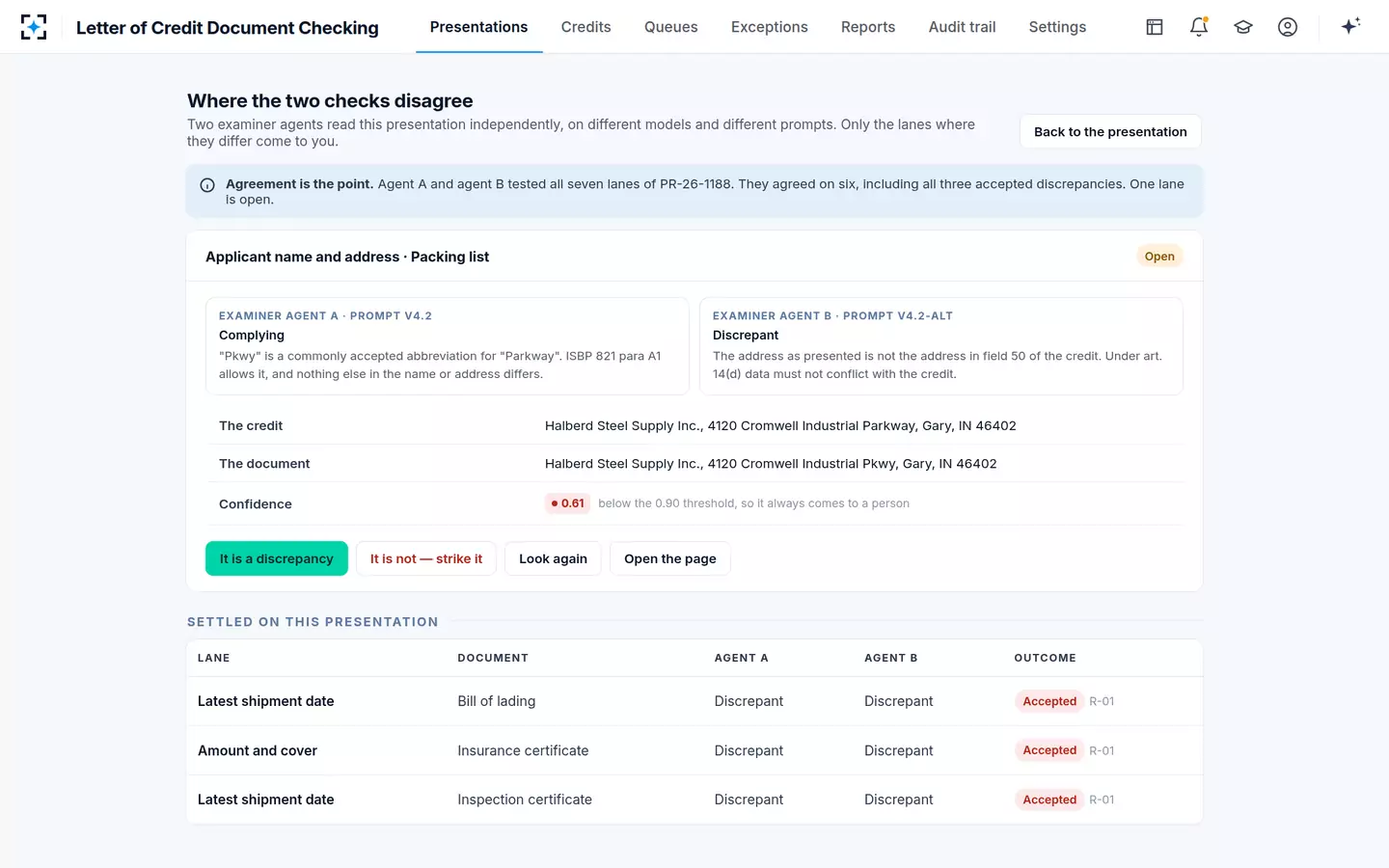Click the Open status badge
Viewport: 1389px width, 868px height.
click(x=1159, y=257)
